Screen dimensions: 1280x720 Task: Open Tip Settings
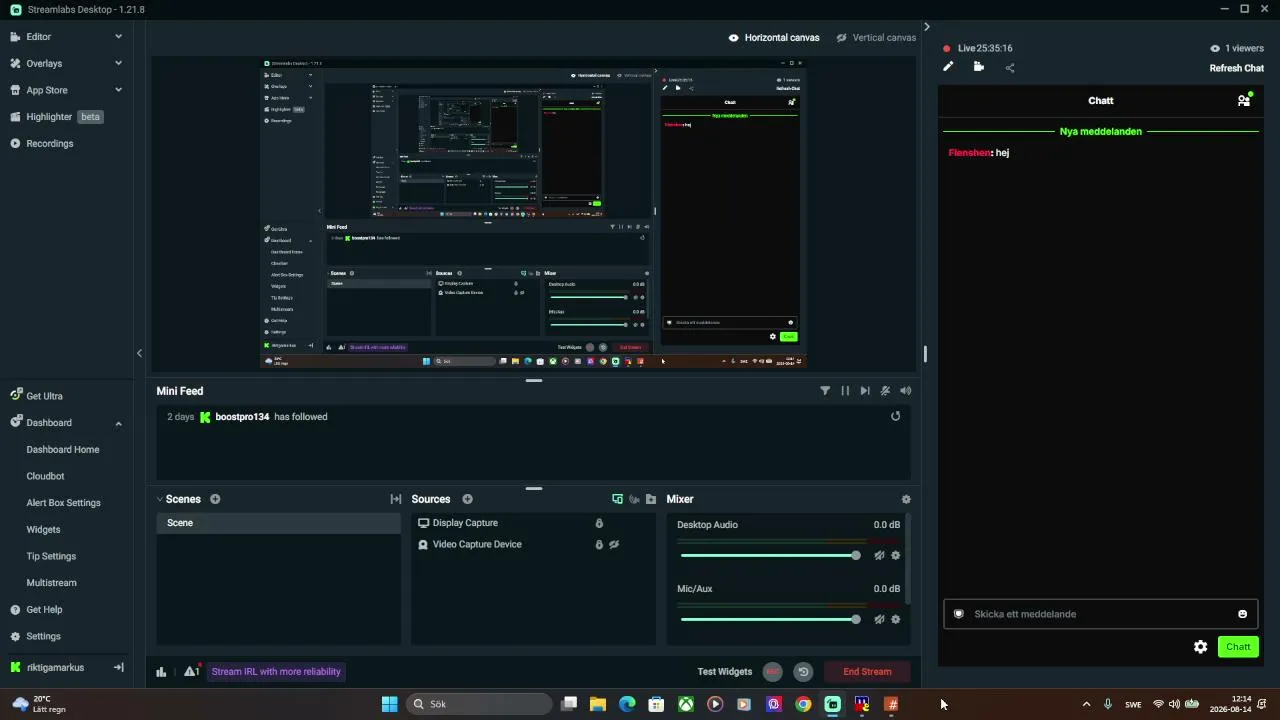tap(51, 556)
